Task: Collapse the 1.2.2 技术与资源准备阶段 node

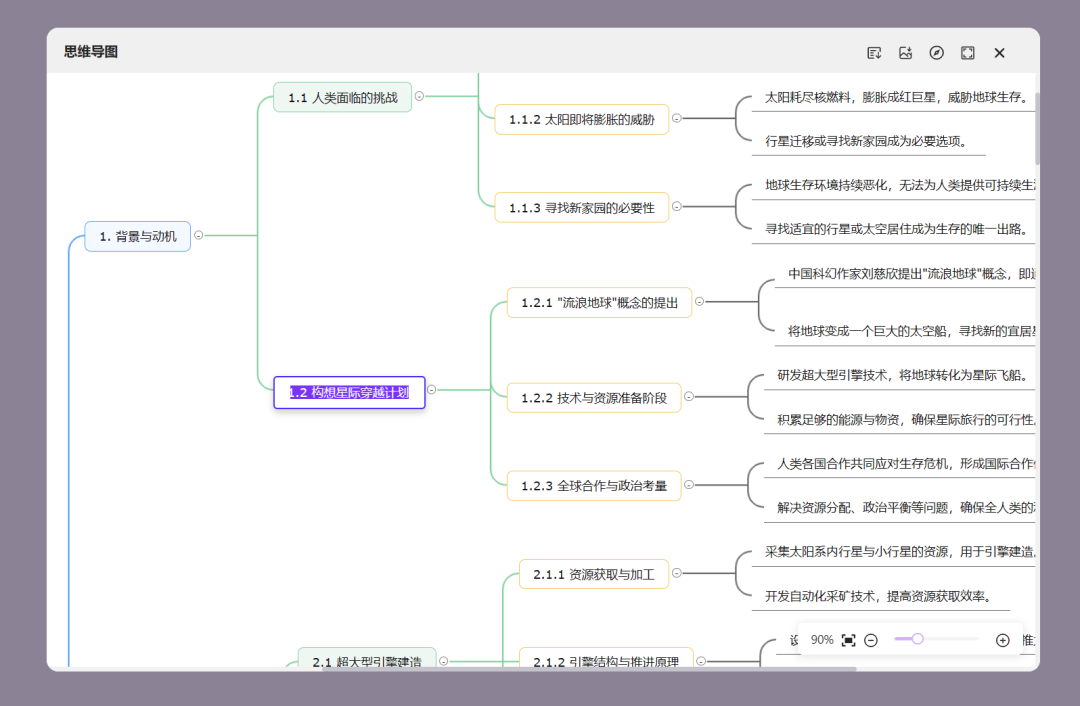Action: [x=689, y=398]
